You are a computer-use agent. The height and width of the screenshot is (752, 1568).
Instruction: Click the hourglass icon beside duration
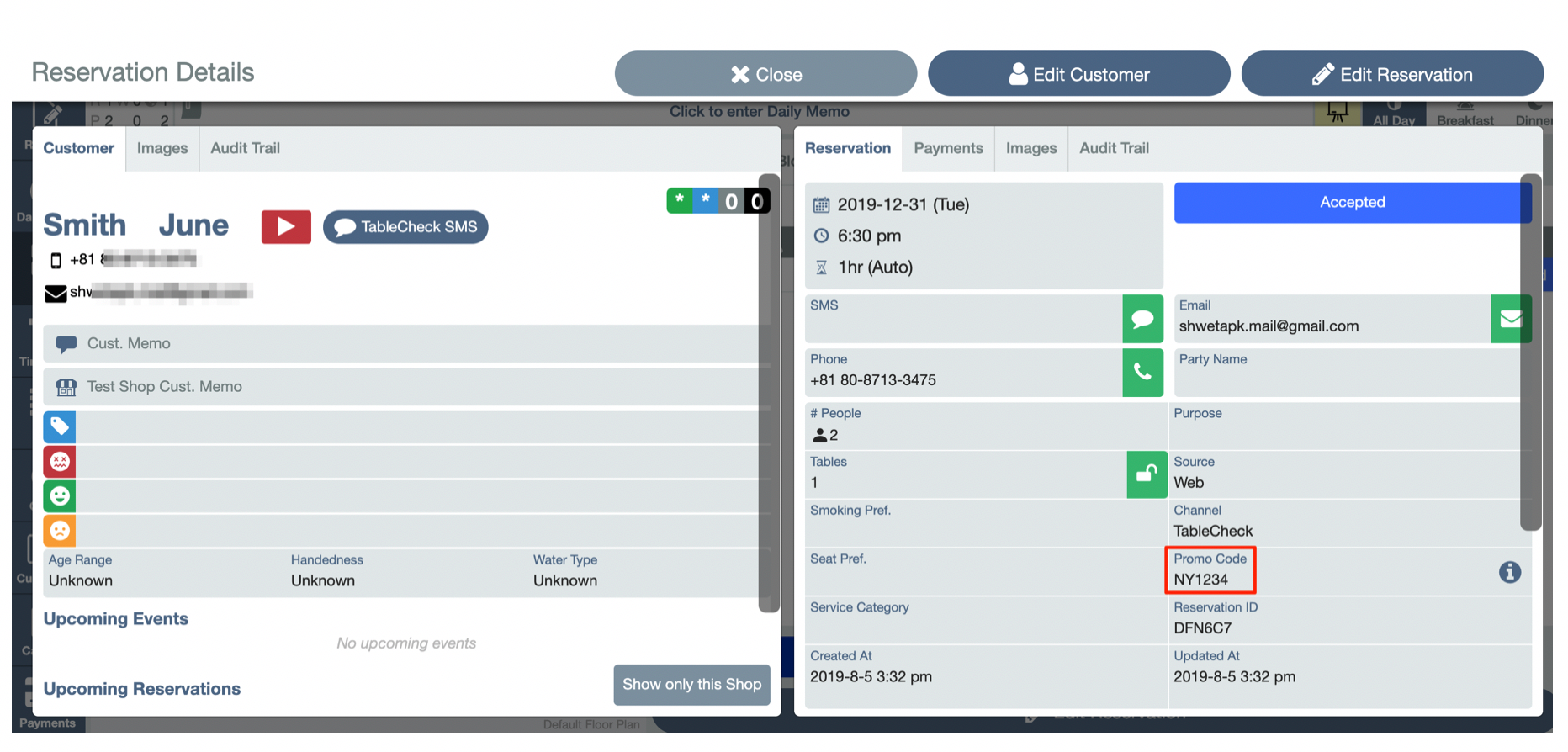tap(821, 267)
